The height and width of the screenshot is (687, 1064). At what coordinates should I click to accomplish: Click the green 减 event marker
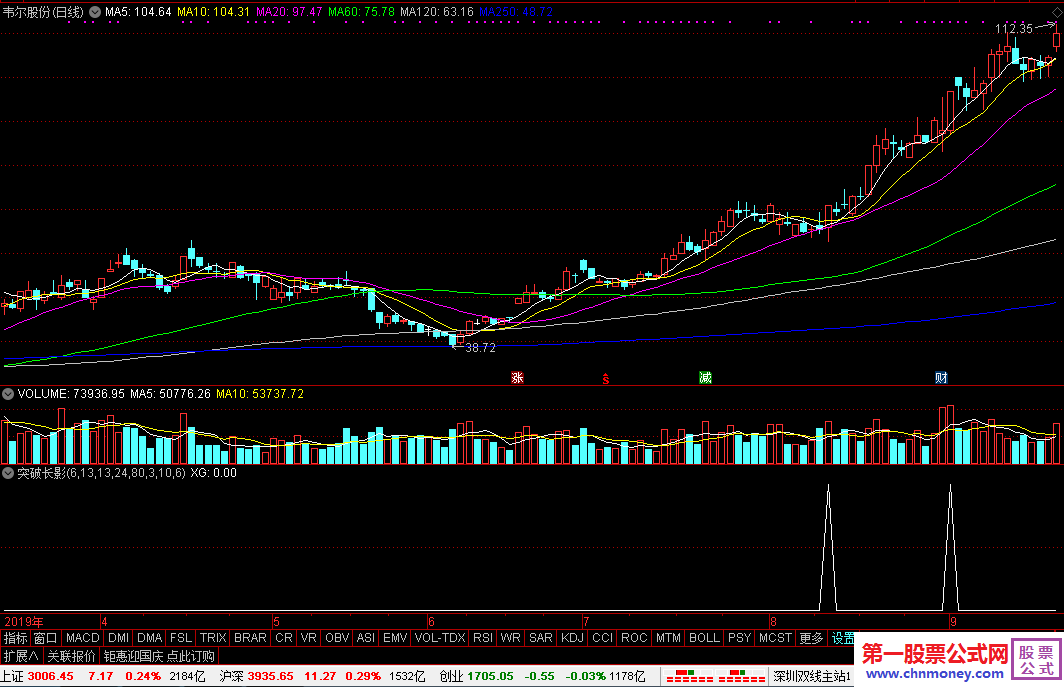click(705, 378)
